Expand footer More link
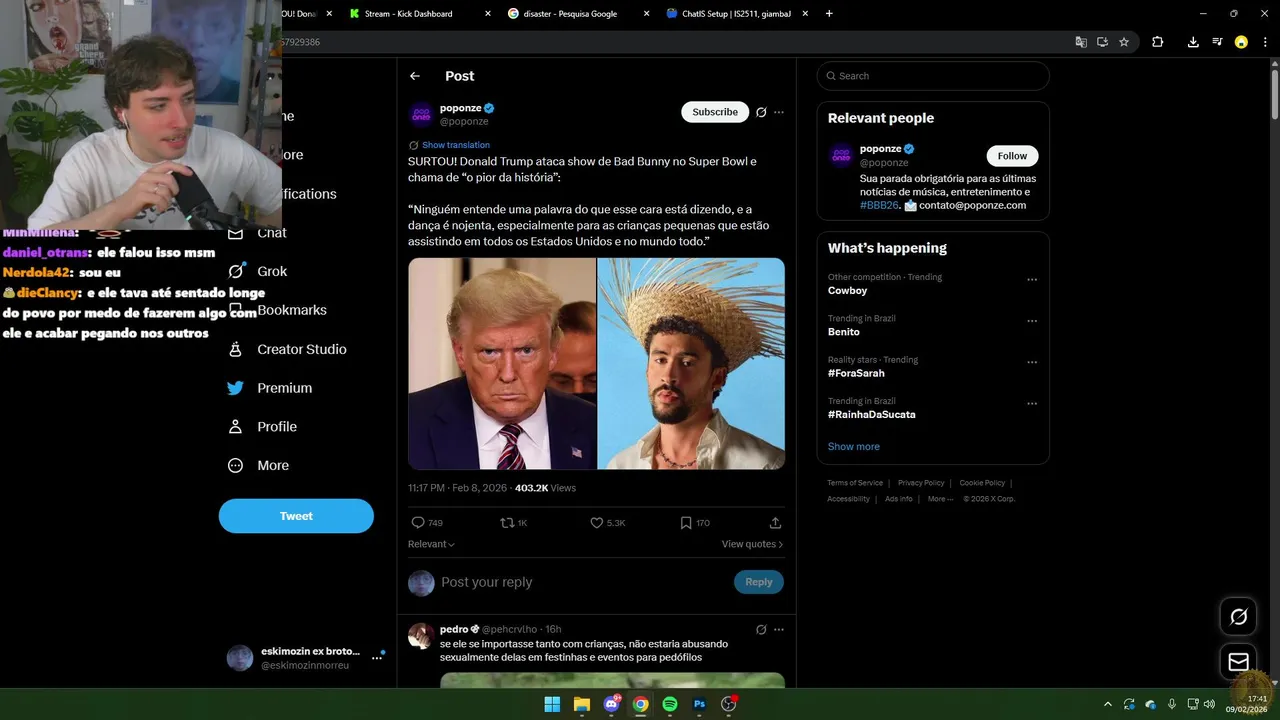Image resolution: width=1280 pixels, height=720 pixels. 940,499
